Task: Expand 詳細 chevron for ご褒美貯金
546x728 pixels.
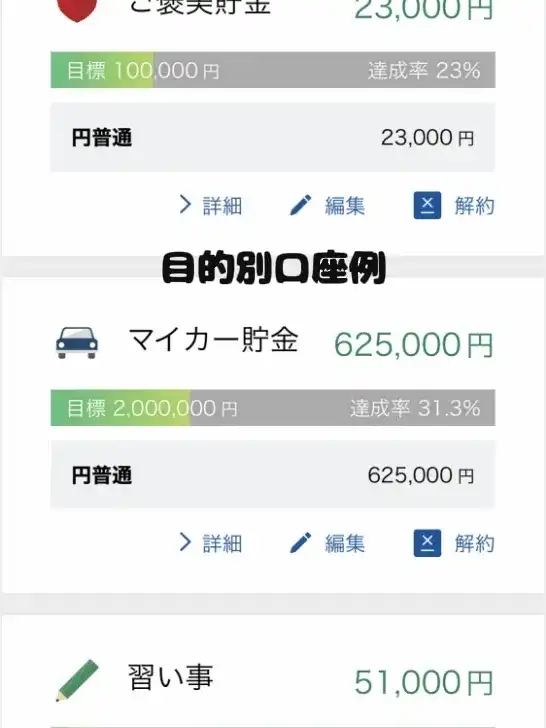Action: 185,205
